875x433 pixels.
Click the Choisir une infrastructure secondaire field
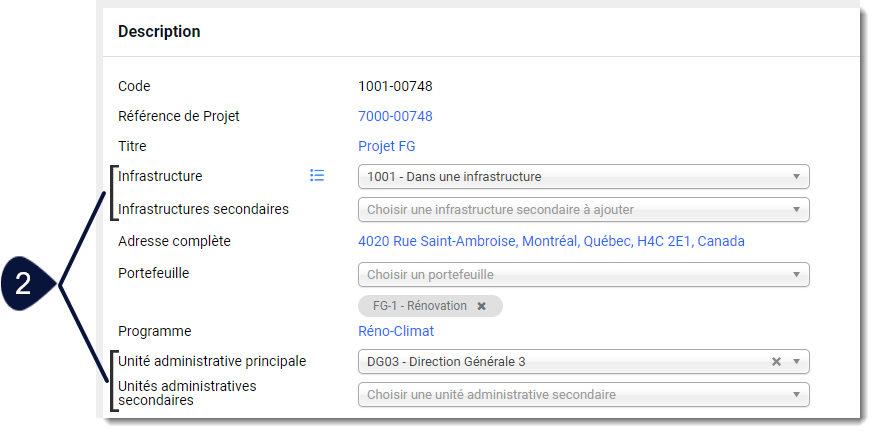click(584, 210)
